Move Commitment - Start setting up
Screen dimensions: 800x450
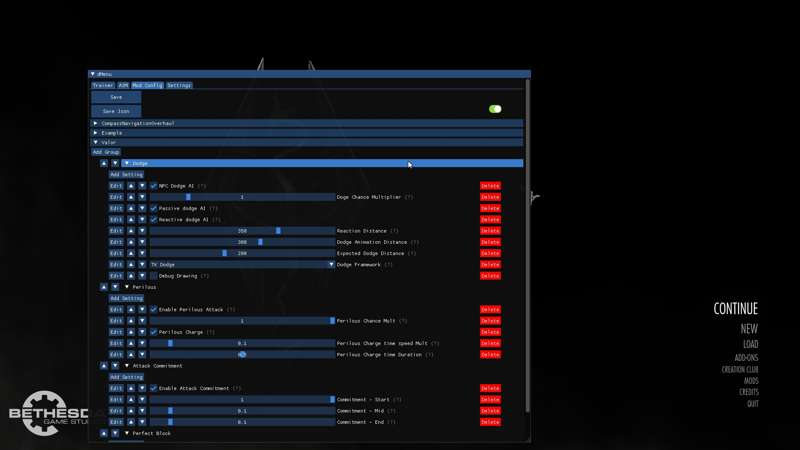pyautogui.click(x=131, y=399)
